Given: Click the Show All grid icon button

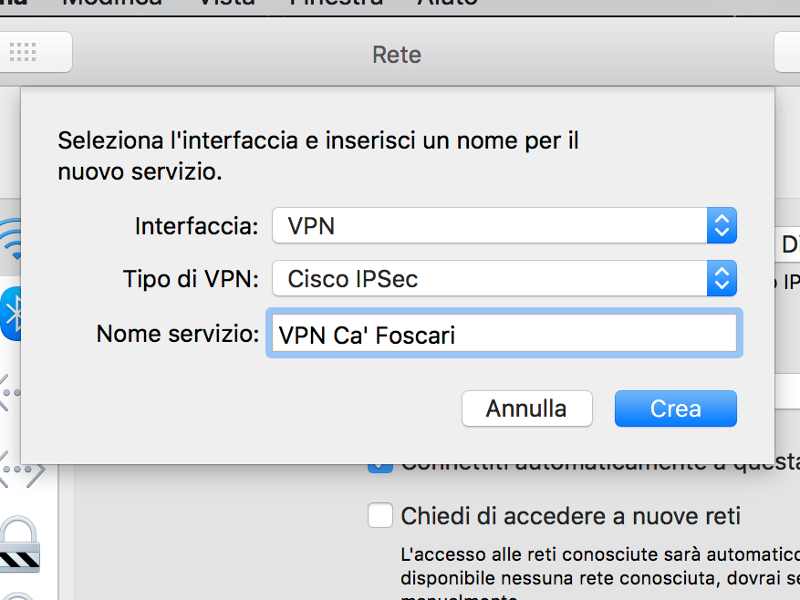Looking at the screenshot, I should coord(35,52).
